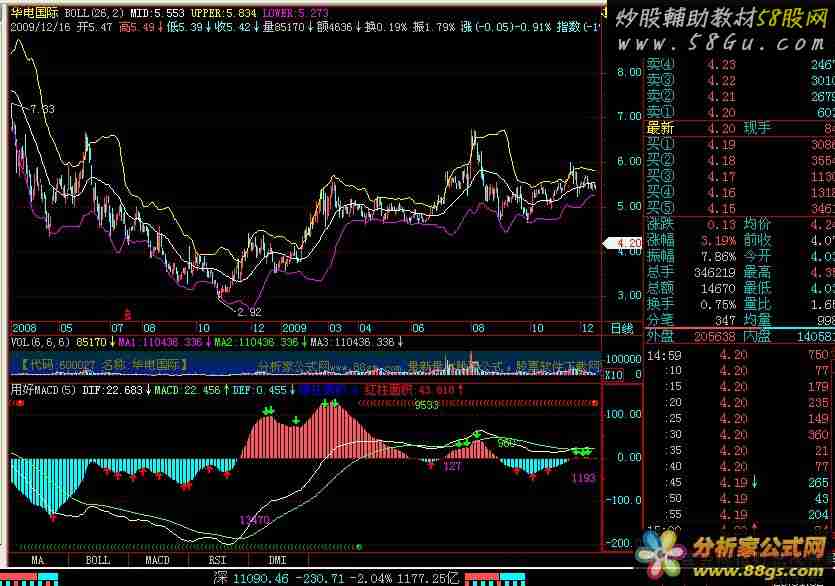Click the 8.00 price axis label
Image resolution: width=835 pixels, height=586 pixels.
pos(629,72)
